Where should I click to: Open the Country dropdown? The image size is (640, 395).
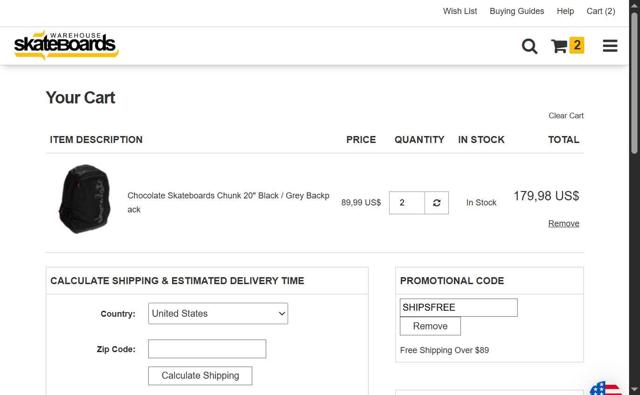coord(218,313)
